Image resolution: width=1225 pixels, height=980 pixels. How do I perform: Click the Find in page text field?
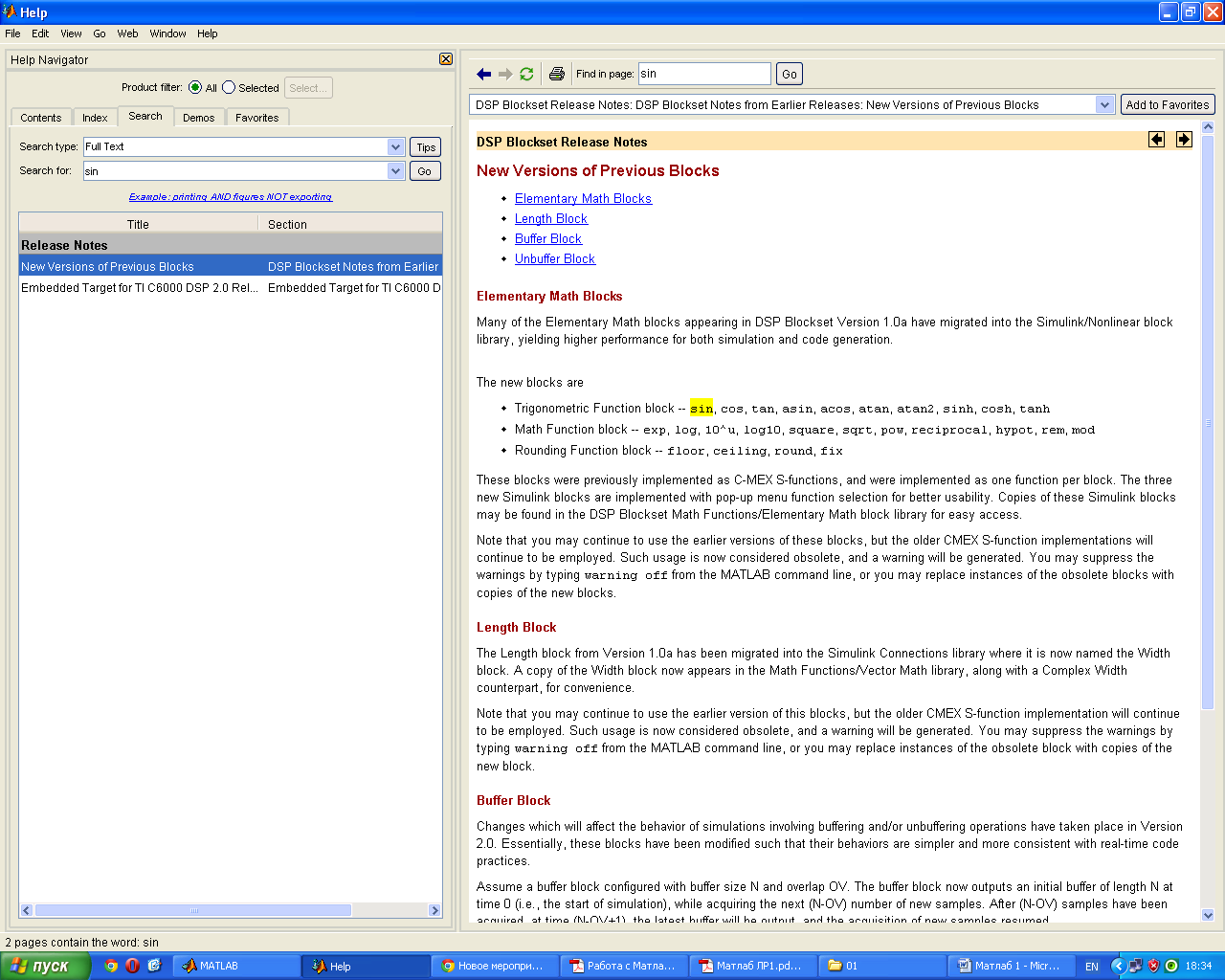coord(704,74)
